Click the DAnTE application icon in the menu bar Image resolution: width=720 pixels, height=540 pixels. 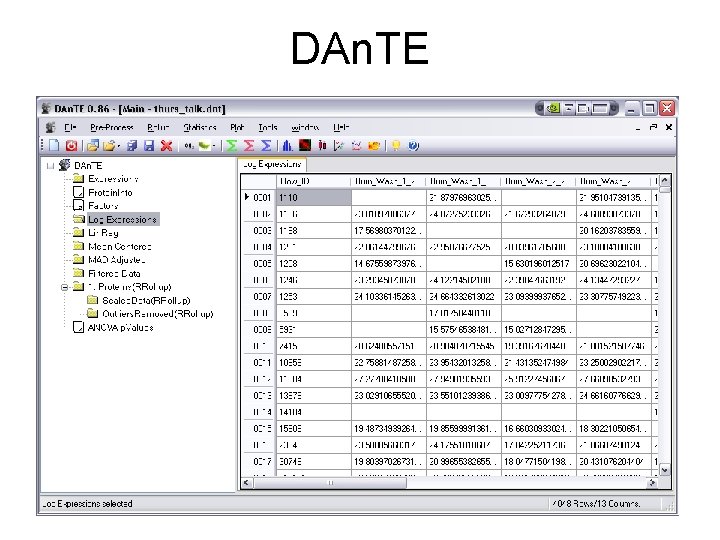pyautogui.click(x=50, y=127)
